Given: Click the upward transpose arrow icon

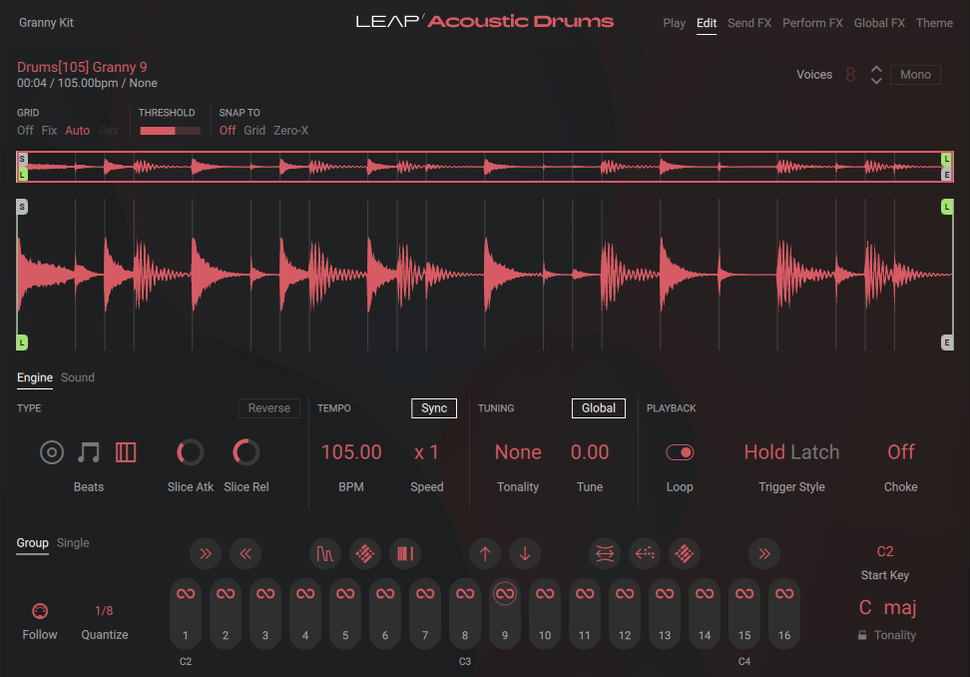Looking at the screenshot, I should (487, 553).
